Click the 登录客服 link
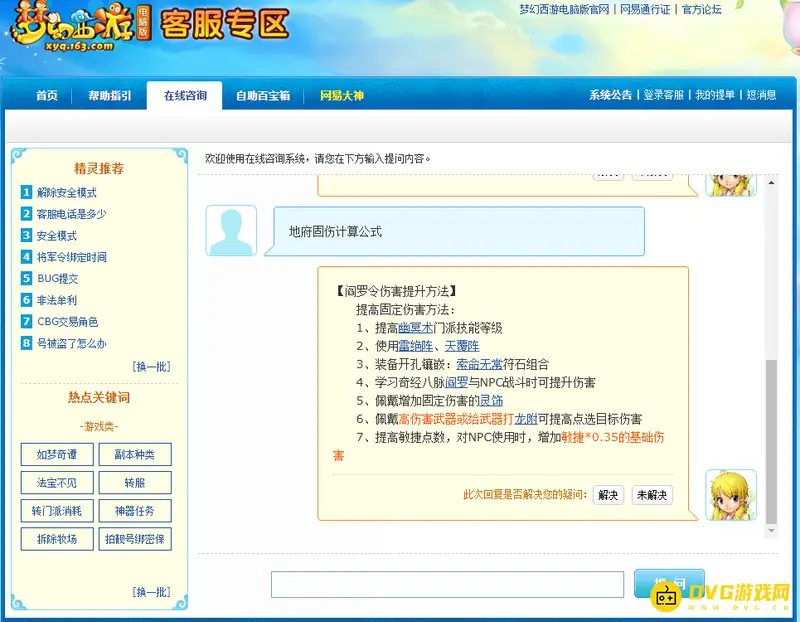800x622 pixels. pyautogui.click(x=663, y=95)
